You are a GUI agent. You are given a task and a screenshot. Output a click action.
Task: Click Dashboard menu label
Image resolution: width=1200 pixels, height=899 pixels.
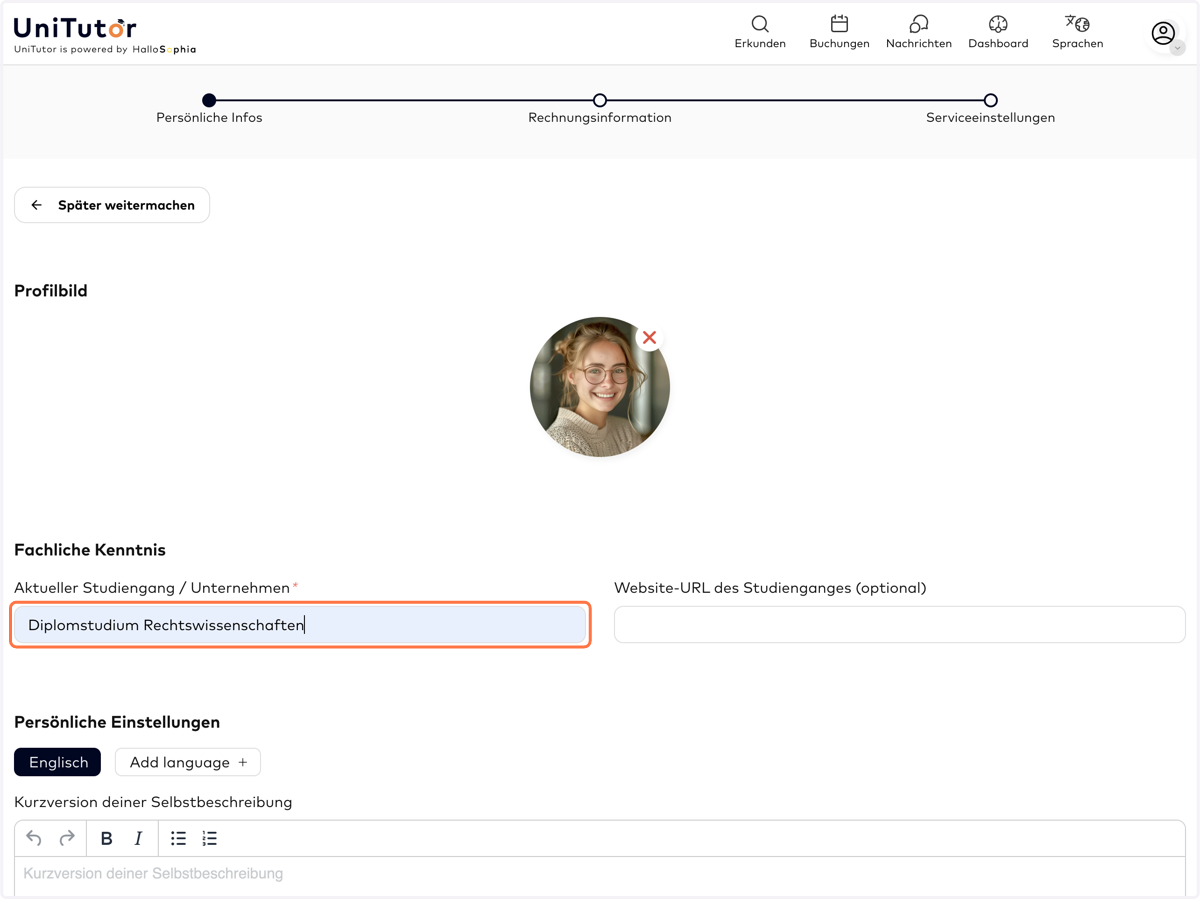pos(998,44)
